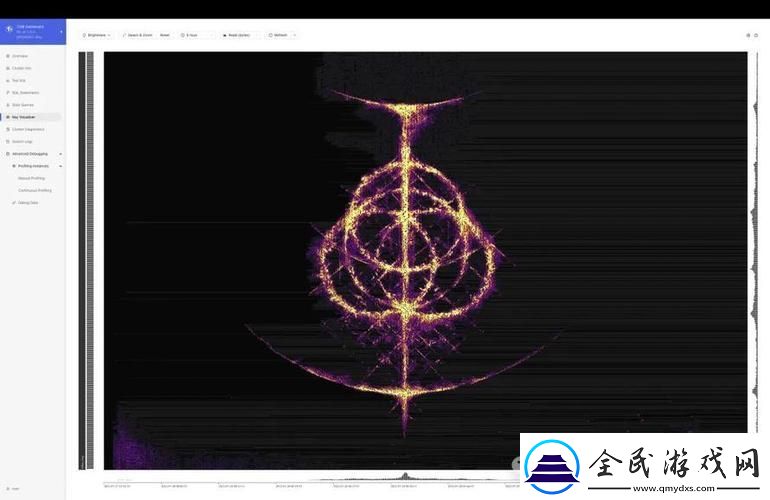
Task: Toggle the Select & Zoom mode
Action: click(137, 35)
